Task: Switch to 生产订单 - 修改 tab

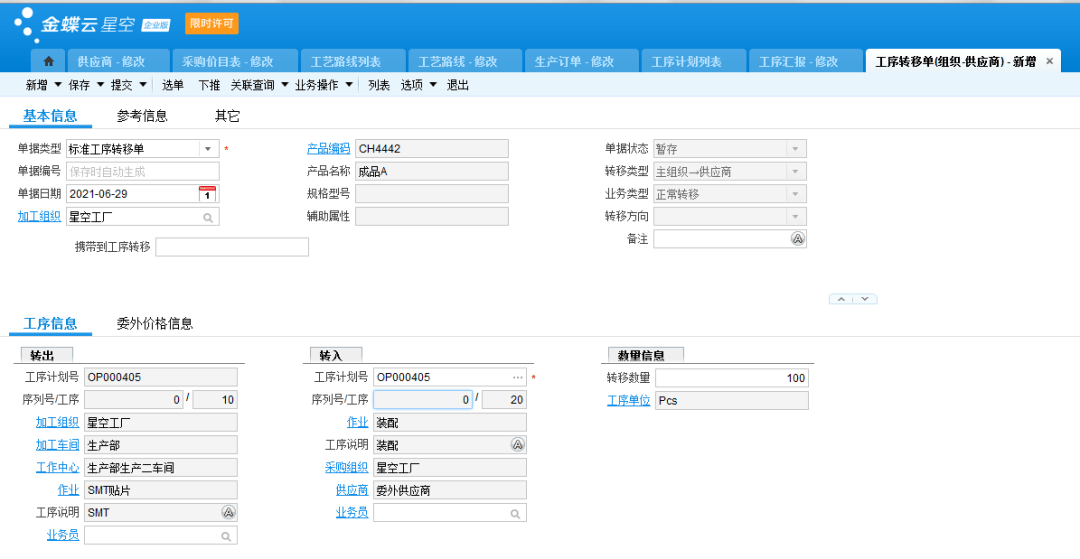Action: click(x=582, y=61)
